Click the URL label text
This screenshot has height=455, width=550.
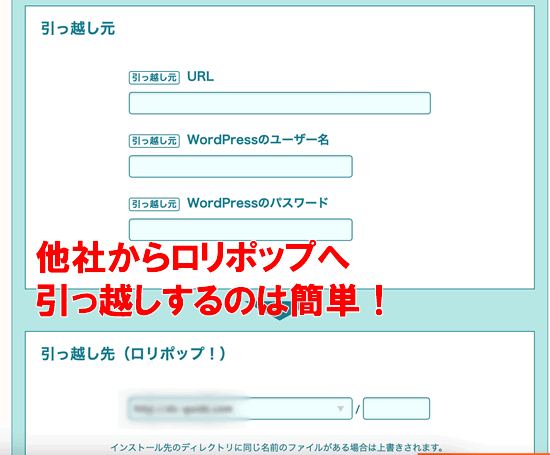200,76
